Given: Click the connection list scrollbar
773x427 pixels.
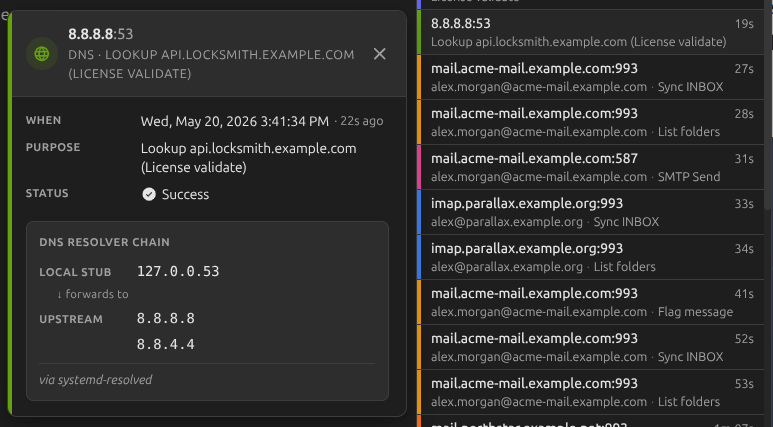Looking at the screenshot, I should coord(768,105).
